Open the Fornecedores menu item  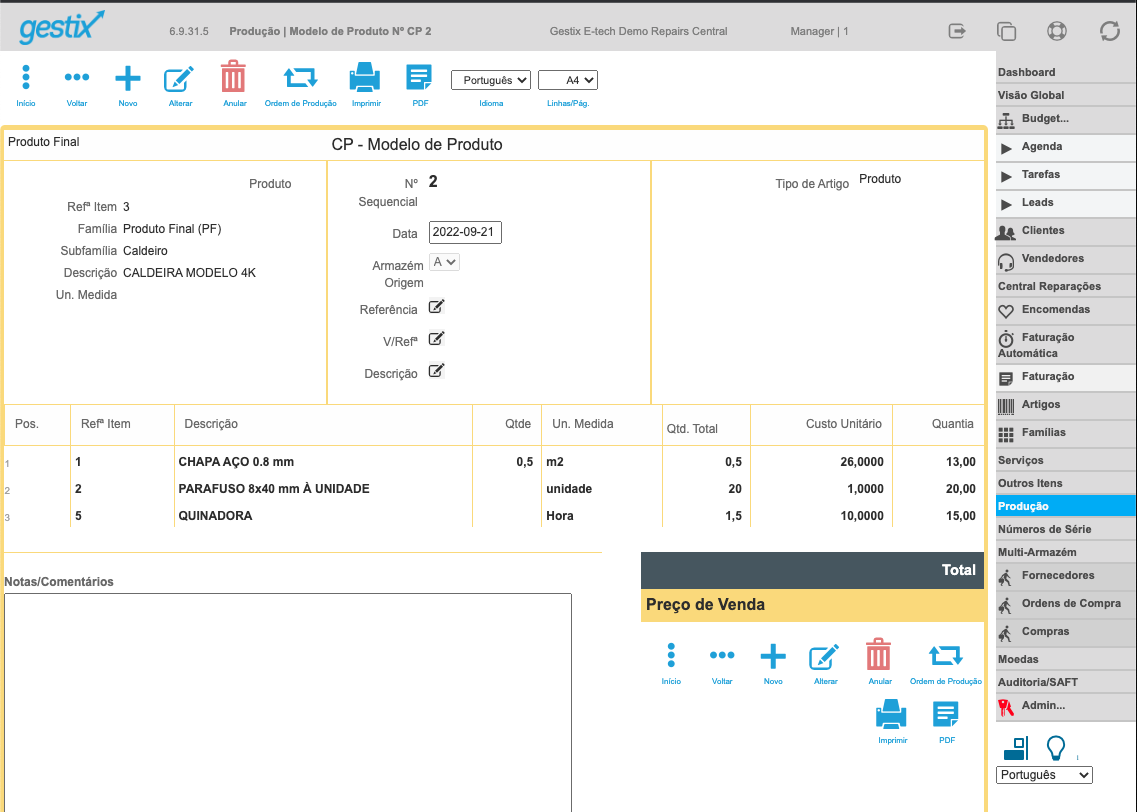pyautogui.click(x=1065, y=576)
